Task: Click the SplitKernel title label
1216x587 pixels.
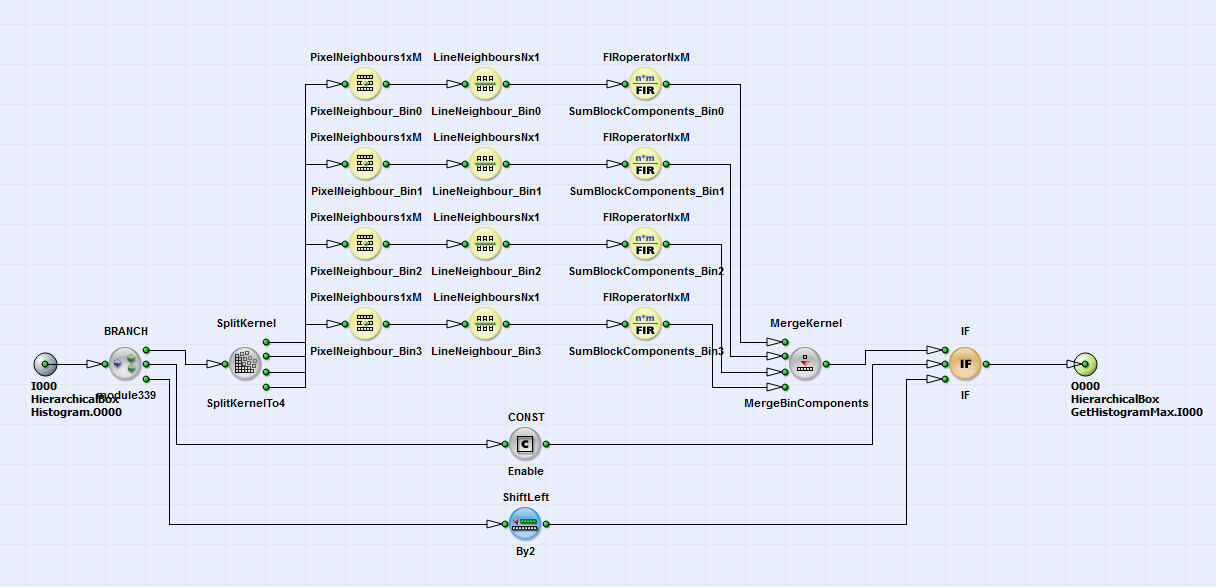Action: 246,324
